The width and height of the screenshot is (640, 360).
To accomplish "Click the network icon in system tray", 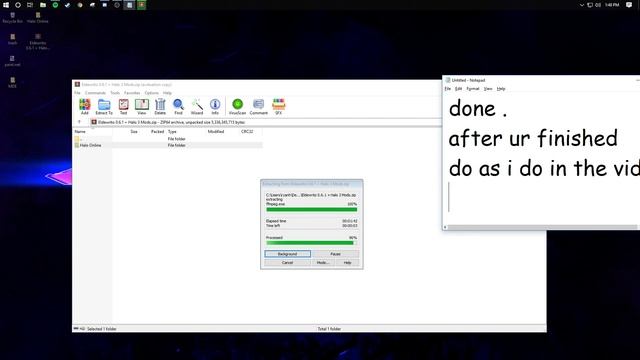I will tap(590, 5).
